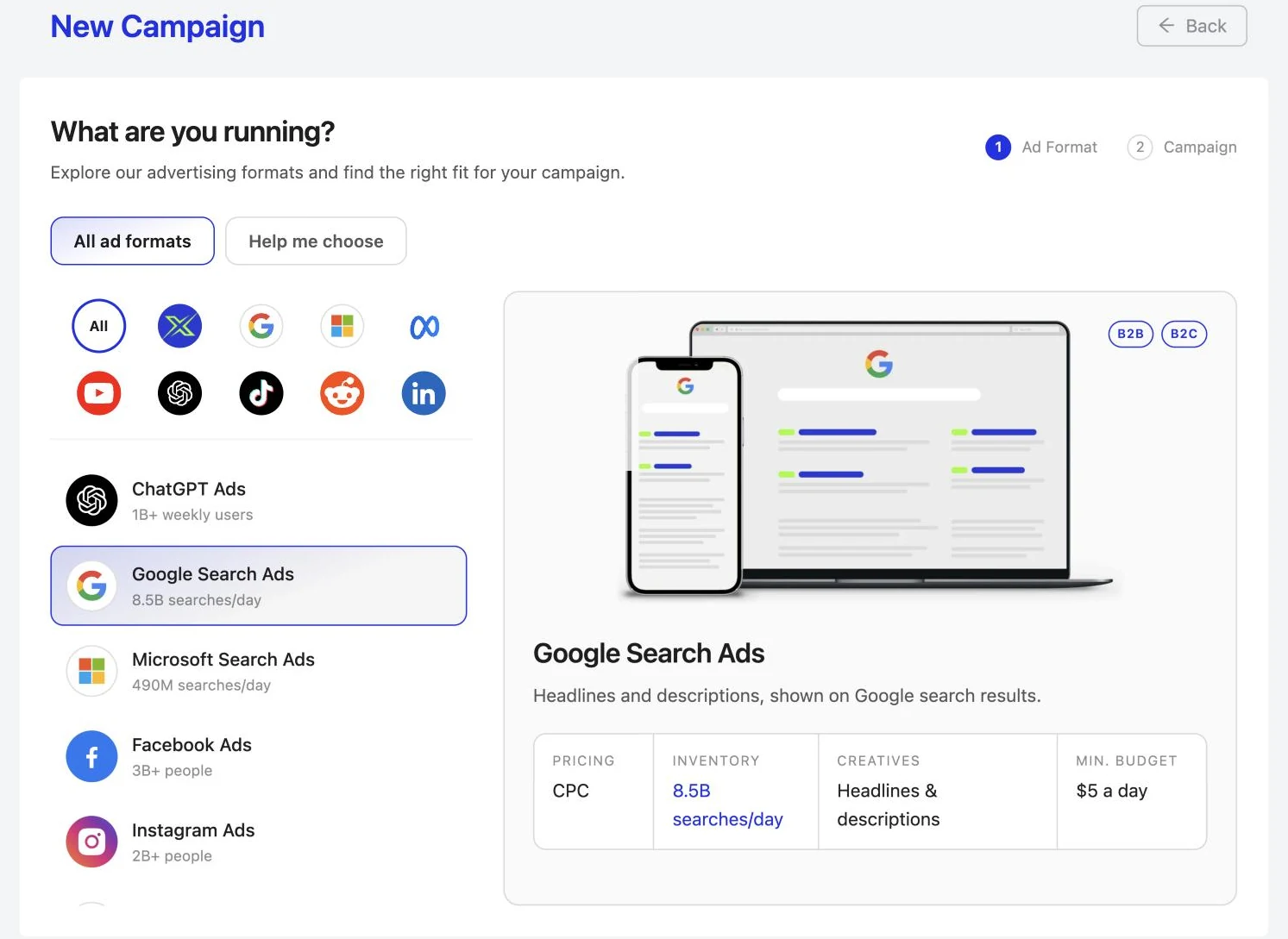Screen dimensions: 1288x939
Task: Choose the Microsoft Search Ads title
Action: click(x=223, y=660)
